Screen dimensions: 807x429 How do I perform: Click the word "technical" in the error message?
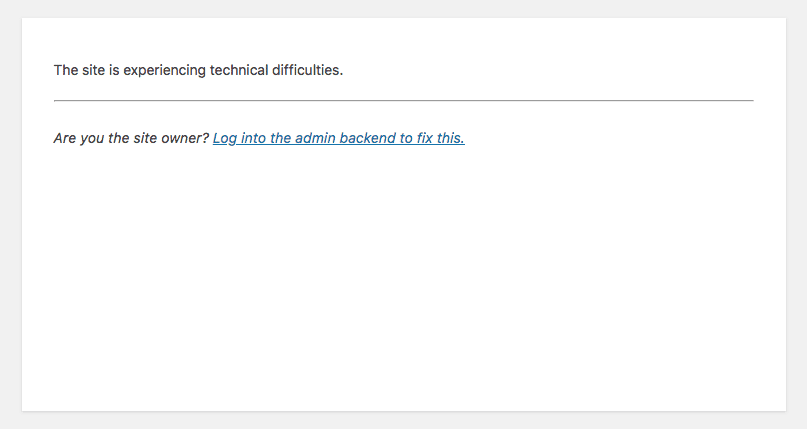tap(238, 70)
